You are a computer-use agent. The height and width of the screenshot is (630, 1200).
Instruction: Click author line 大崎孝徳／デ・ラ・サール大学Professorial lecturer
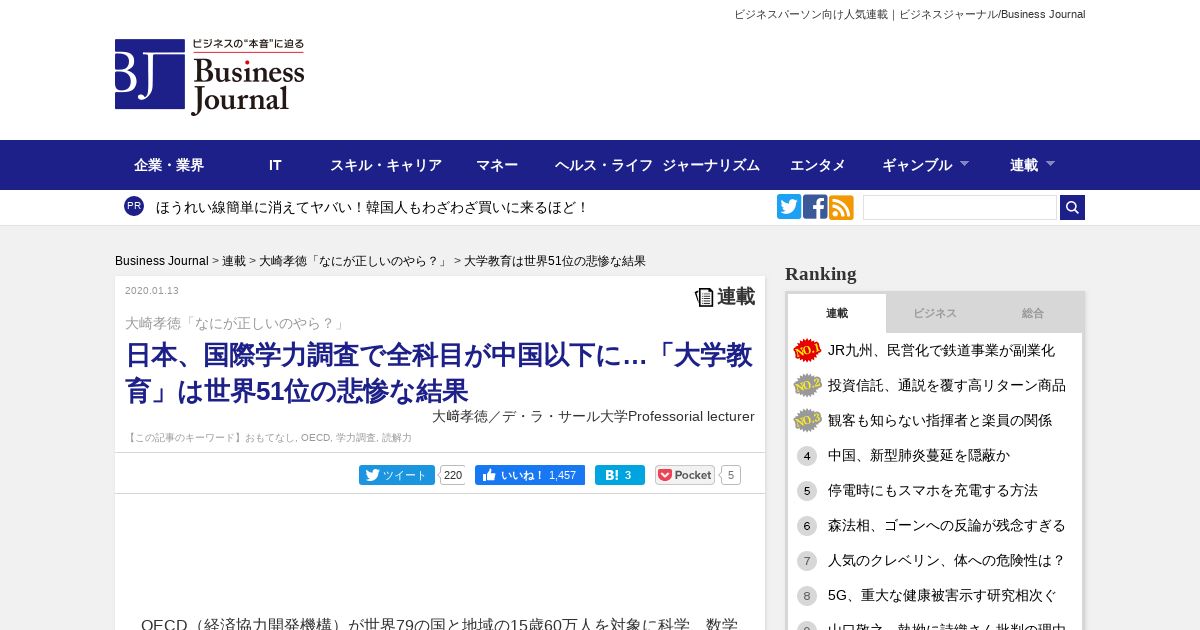[593, 416]
